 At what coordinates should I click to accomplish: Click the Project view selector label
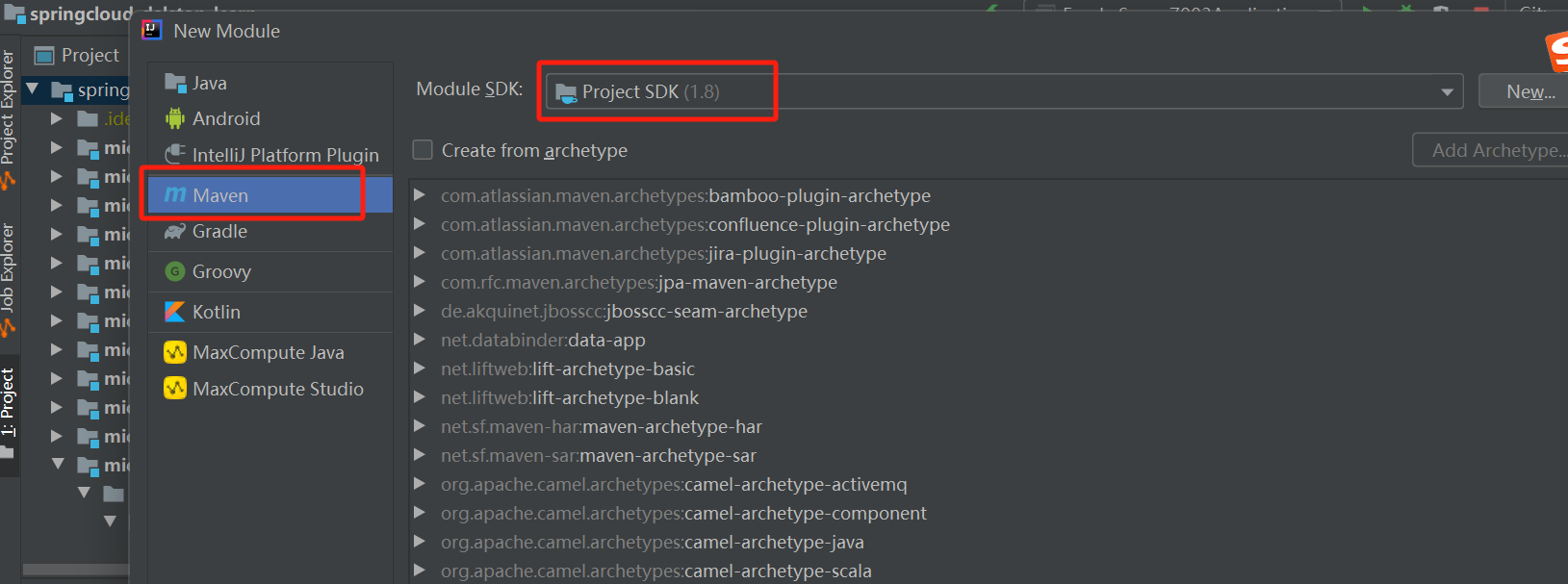[x=90, y=56]
